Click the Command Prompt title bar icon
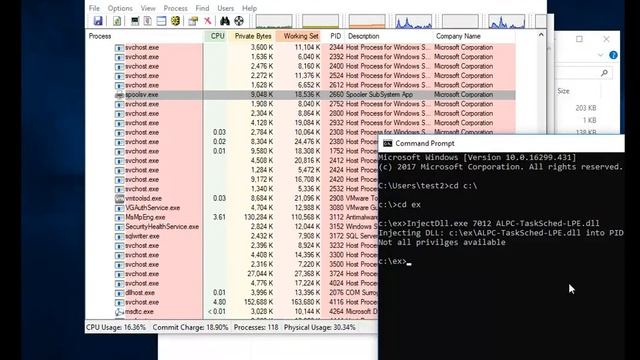 coord(387,143)
